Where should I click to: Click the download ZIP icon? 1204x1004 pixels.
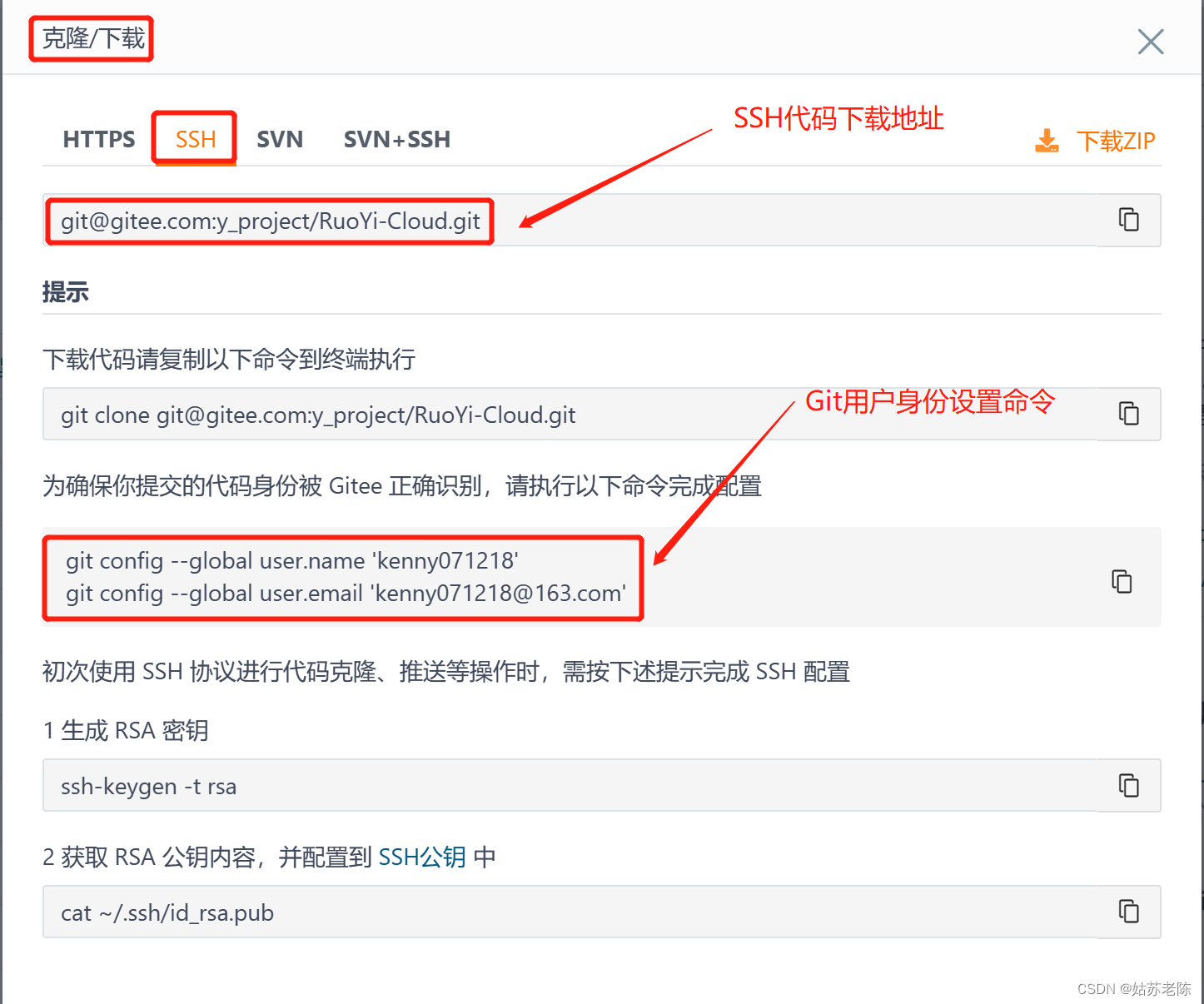1047,141
